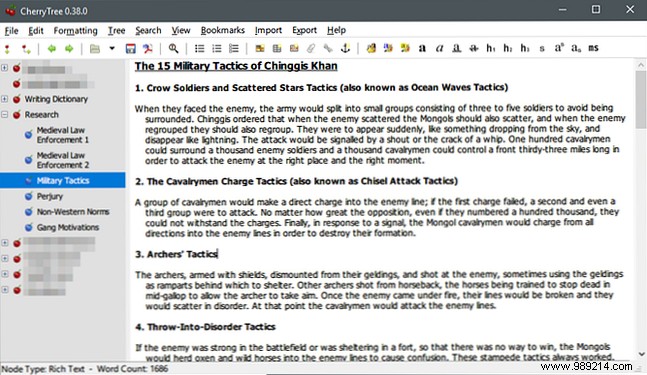Click the open folder toolbar icon
Viewport: 647px width, 375px height.
(95, 49)
